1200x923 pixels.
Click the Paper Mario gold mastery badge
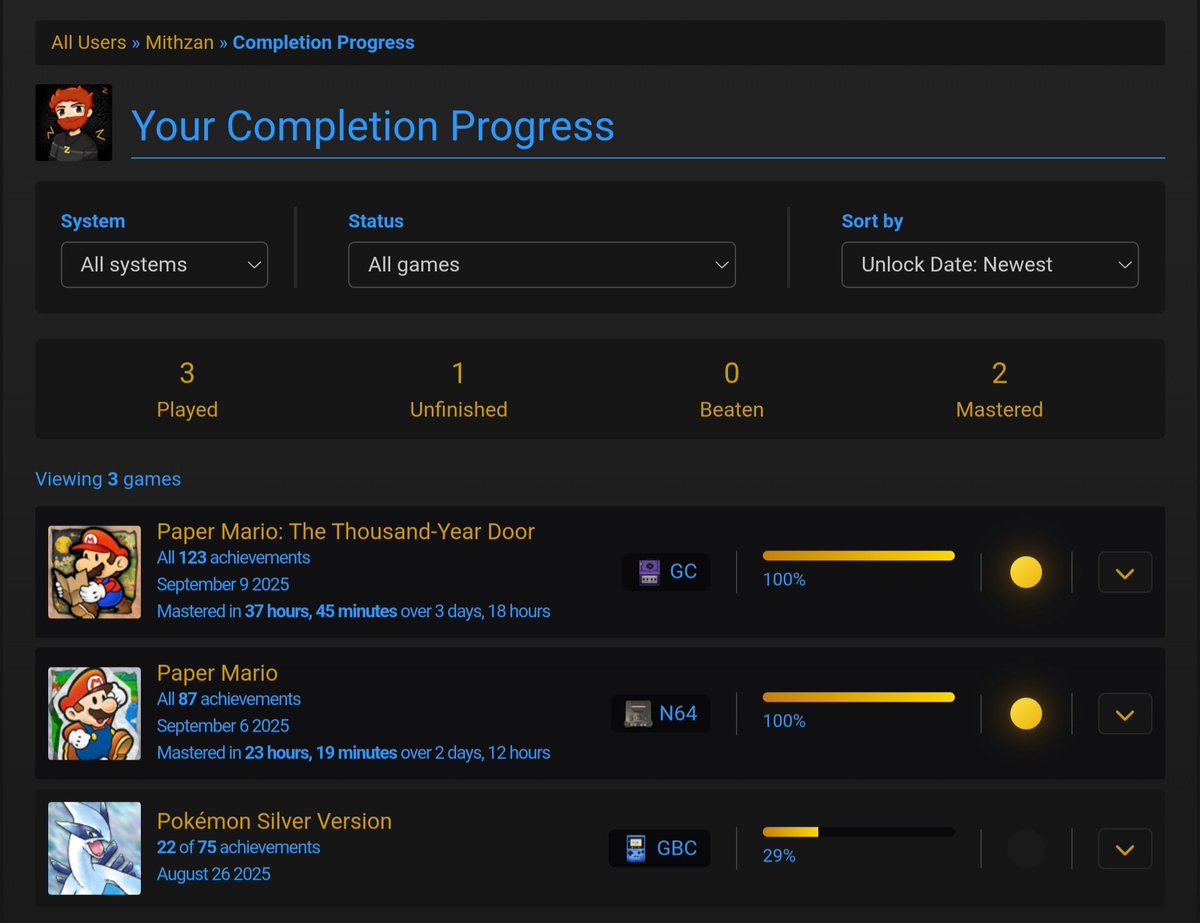tap(1026, 714)
